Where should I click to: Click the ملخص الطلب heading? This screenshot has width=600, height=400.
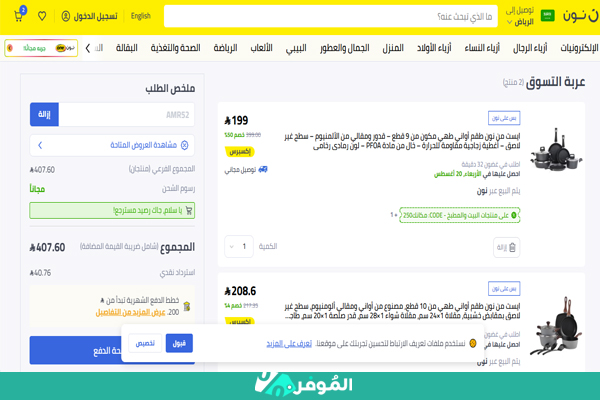(170, 88)
